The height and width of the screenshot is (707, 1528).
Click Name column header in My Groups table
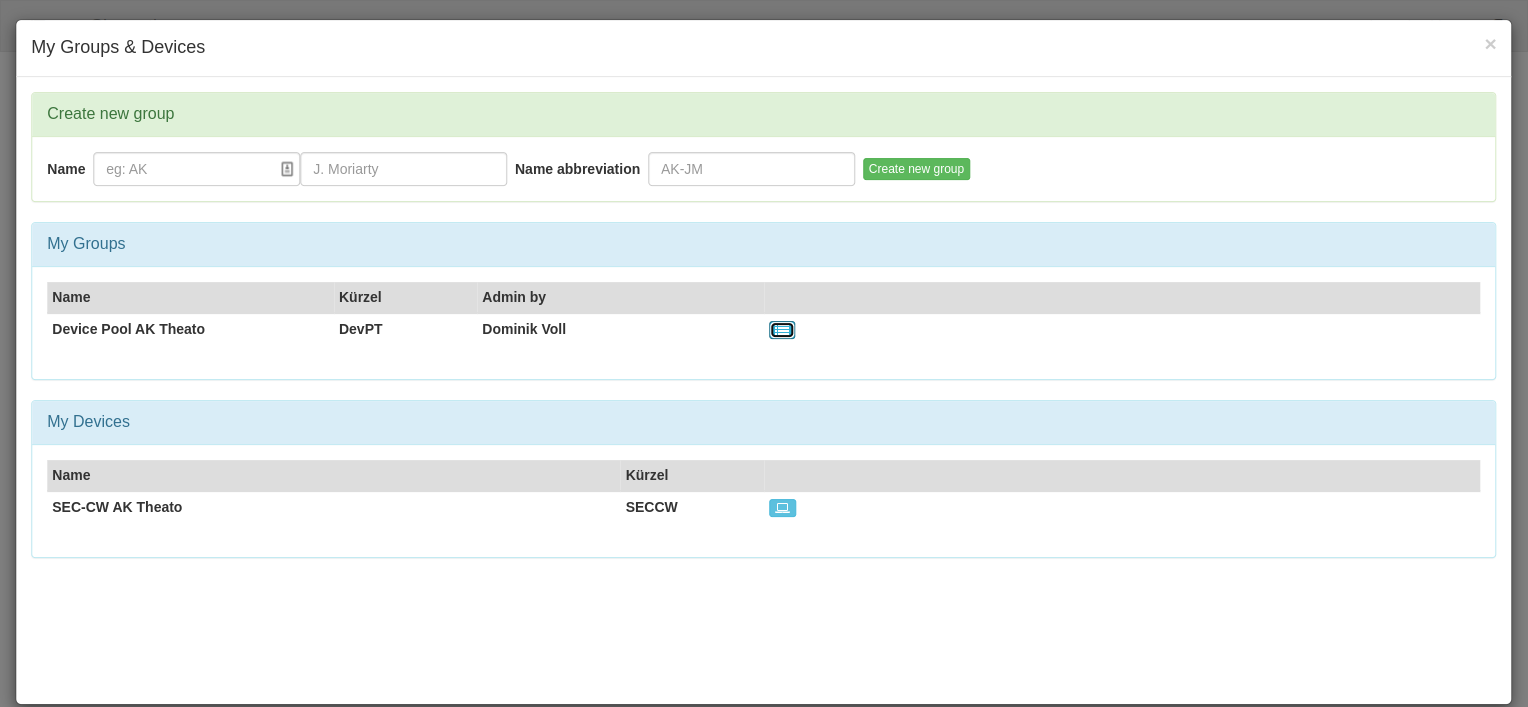coord(71,297)
